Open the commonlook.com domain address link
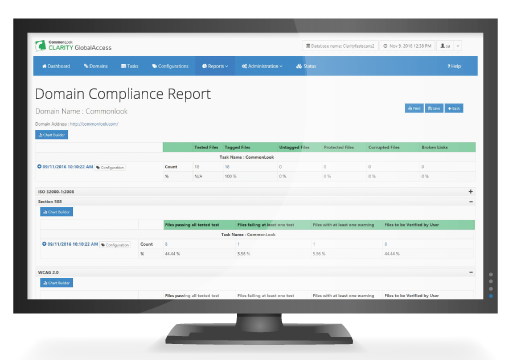 click(x=94, y=124)
